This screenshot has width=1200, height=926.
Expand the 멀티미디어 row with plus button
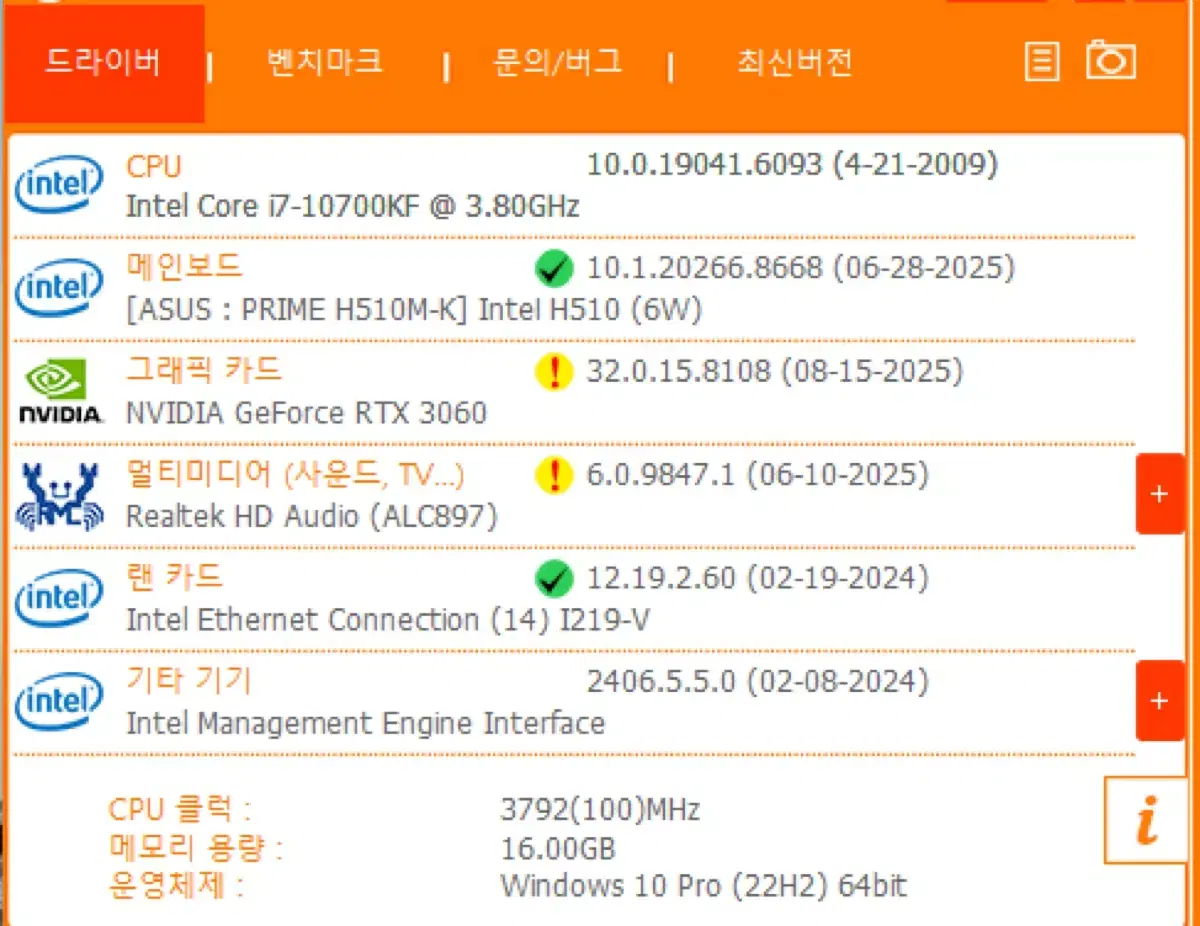1160,494
